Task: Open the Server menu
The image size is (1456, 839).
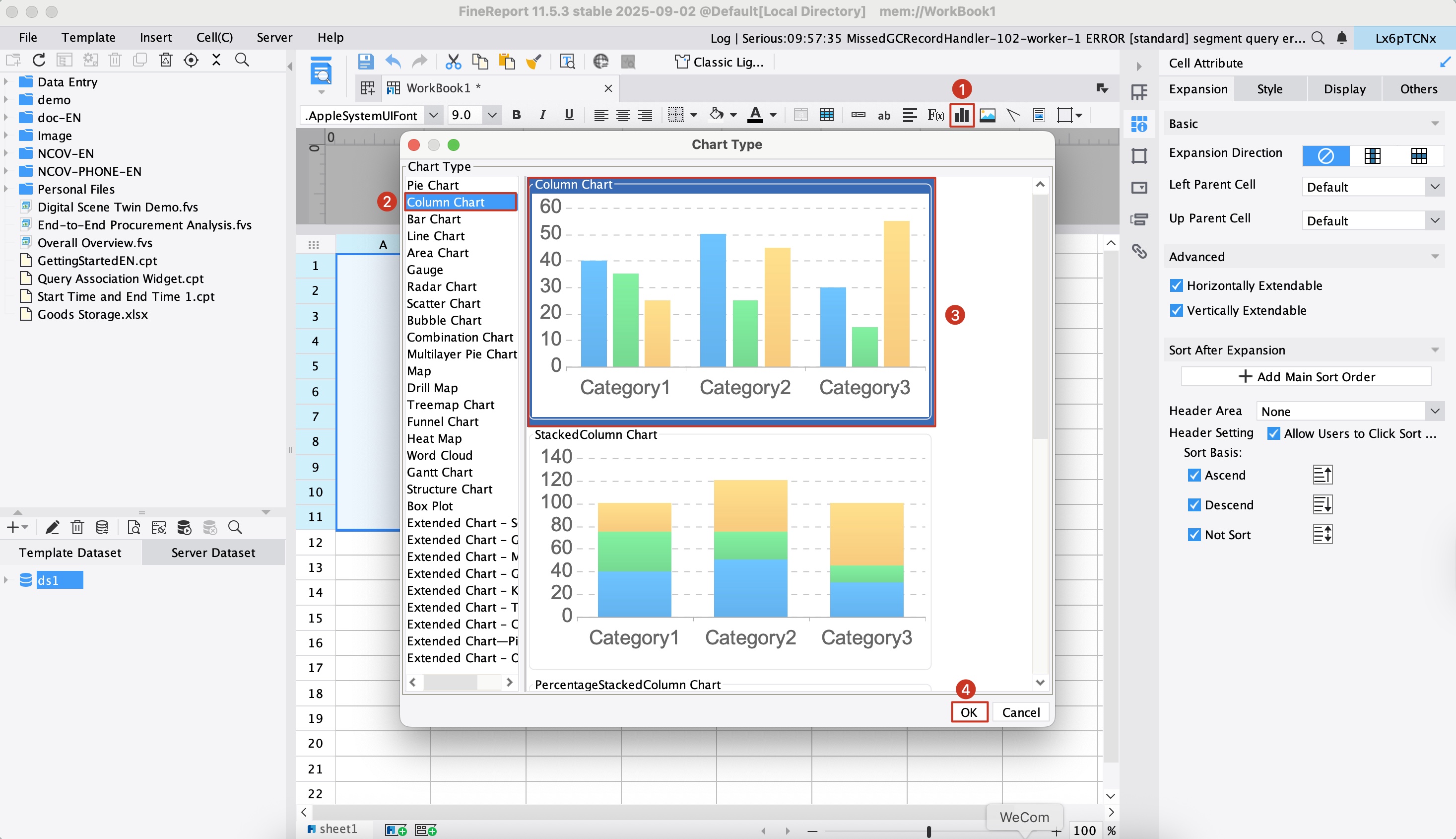Action: pos(274,37)
